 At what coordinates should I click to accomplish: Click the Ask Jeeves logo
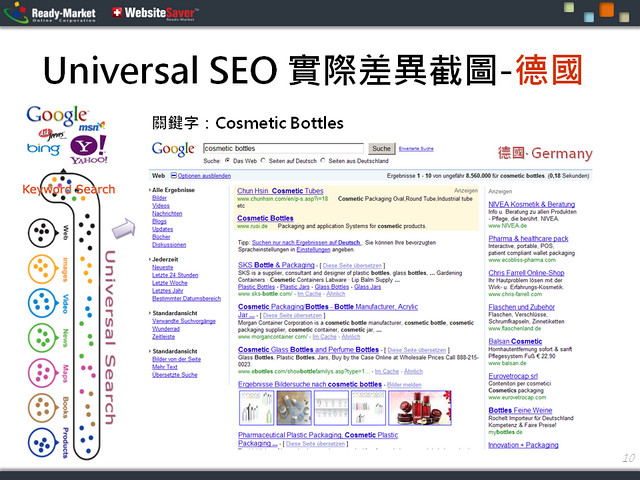[x=51, y=134]
